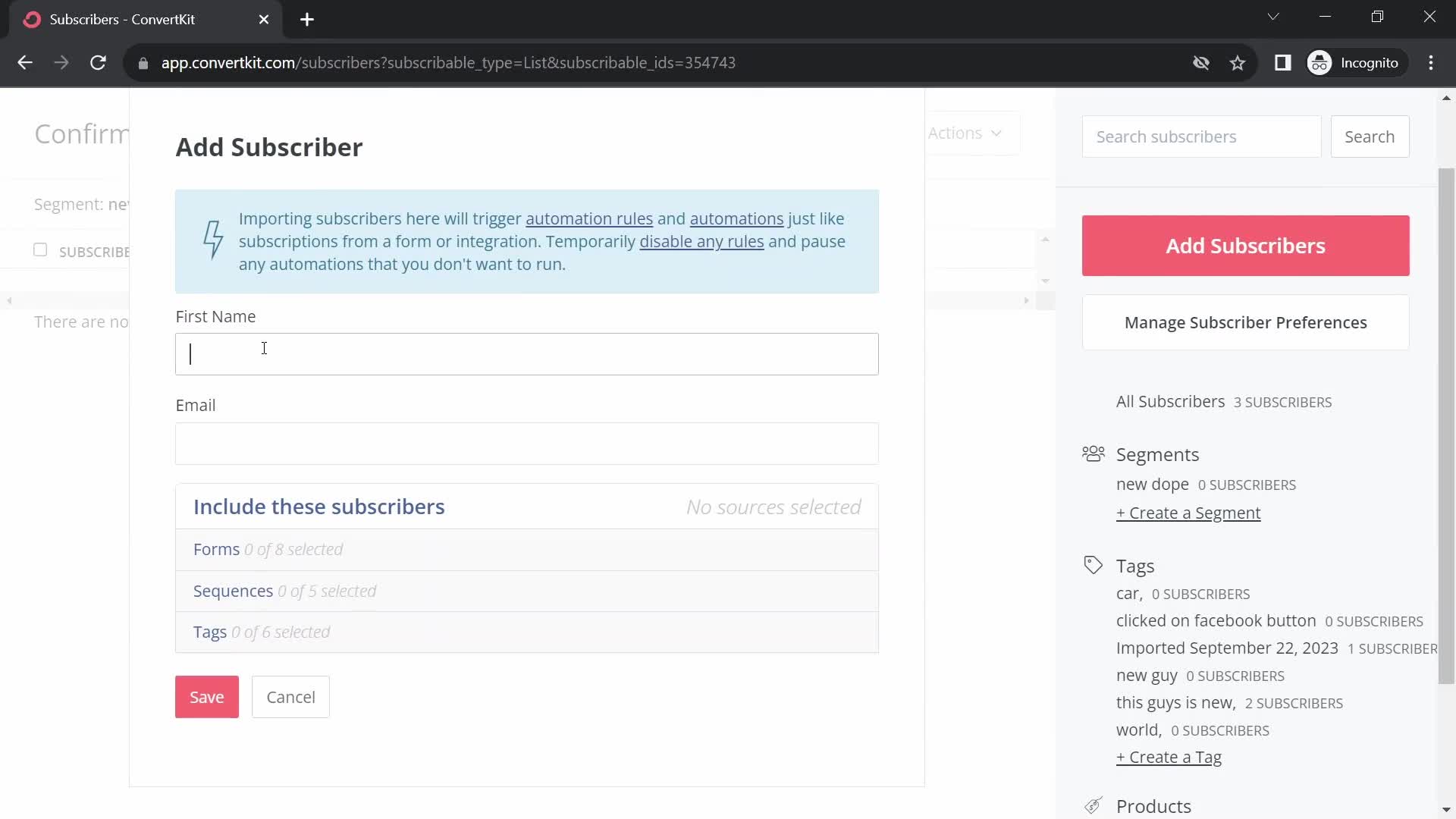Click the Products tag icon
1456x819 pixels.
(1093, 805)
